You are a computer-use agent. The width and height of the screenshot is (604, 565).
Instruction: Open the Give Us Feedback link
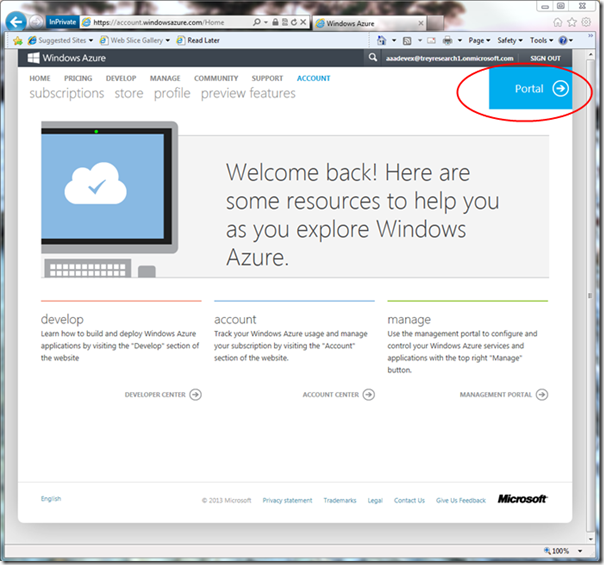461,500
